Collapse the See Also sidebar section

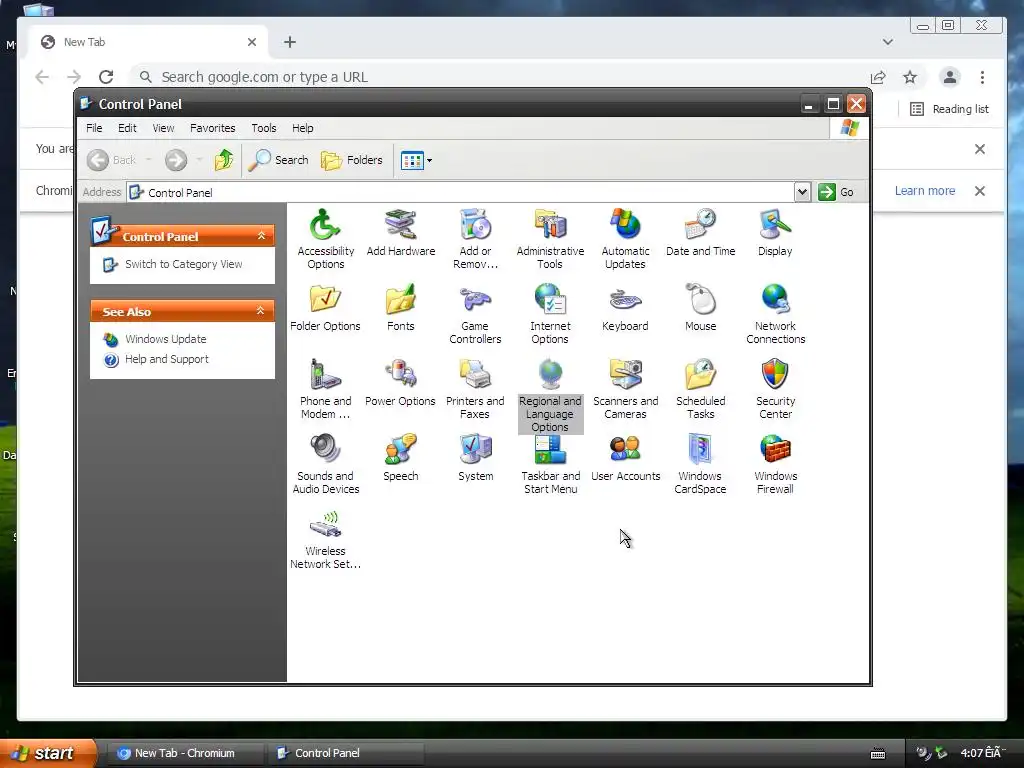click(261, 311)
